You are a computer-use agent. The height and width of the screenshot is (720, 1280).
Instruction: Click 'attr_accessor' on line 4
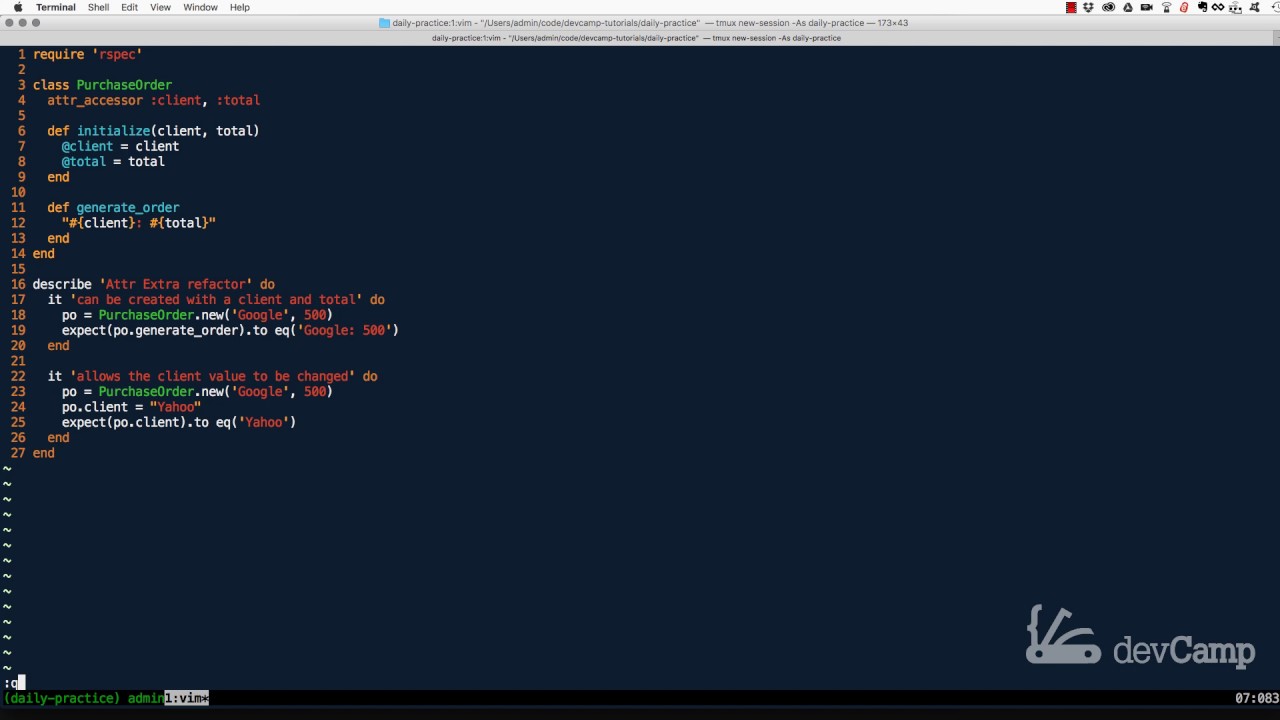pos(95,100)
